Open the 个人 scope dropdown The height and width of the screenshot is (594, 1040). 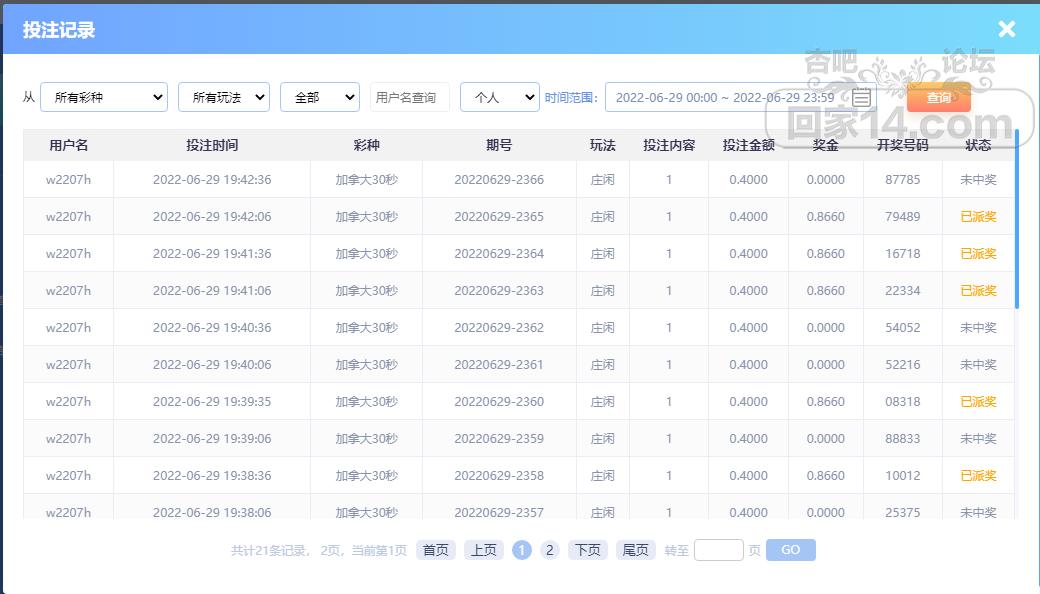tap(499, 97)
